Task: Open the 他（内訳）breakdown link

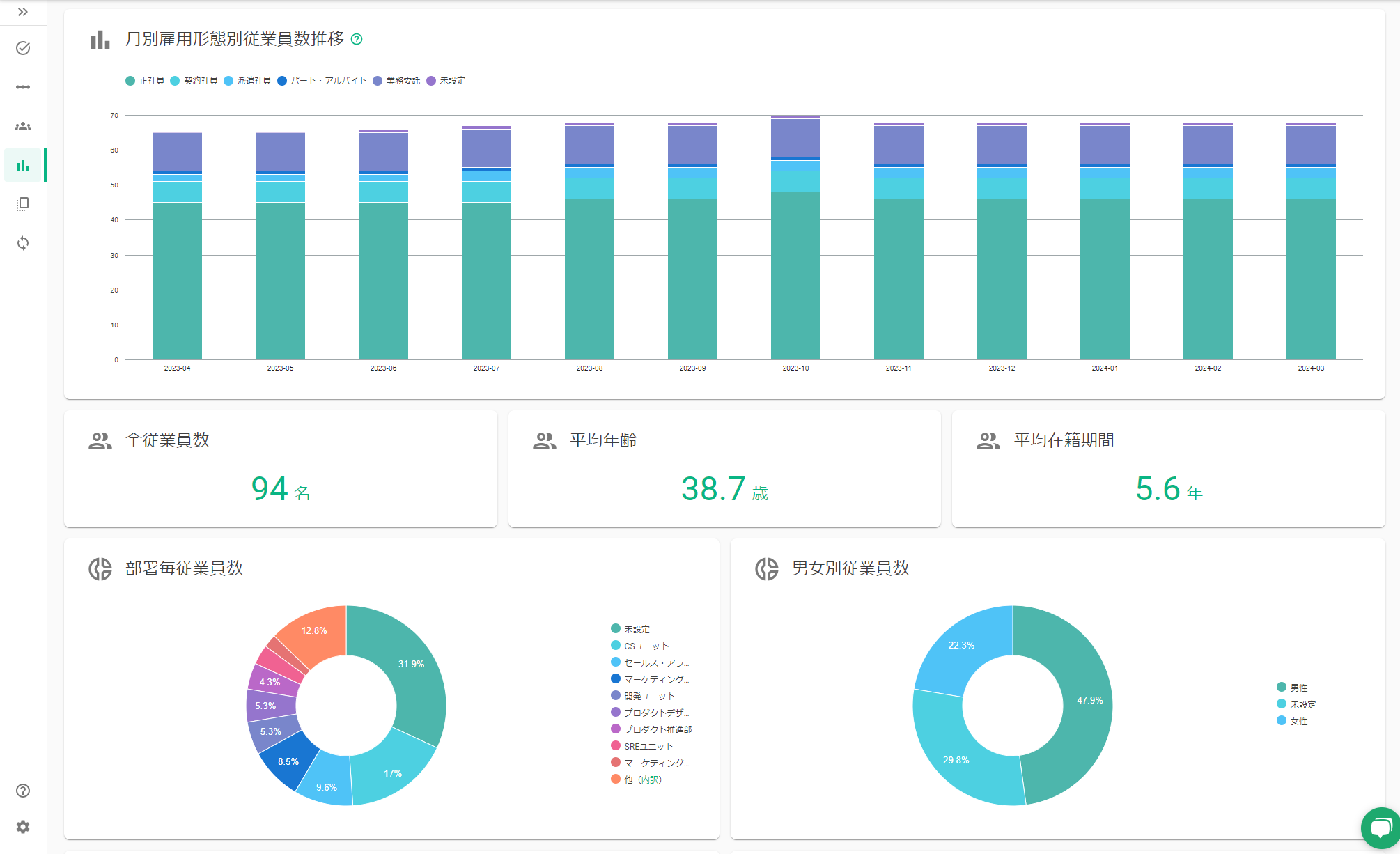Action: [649, 779]
